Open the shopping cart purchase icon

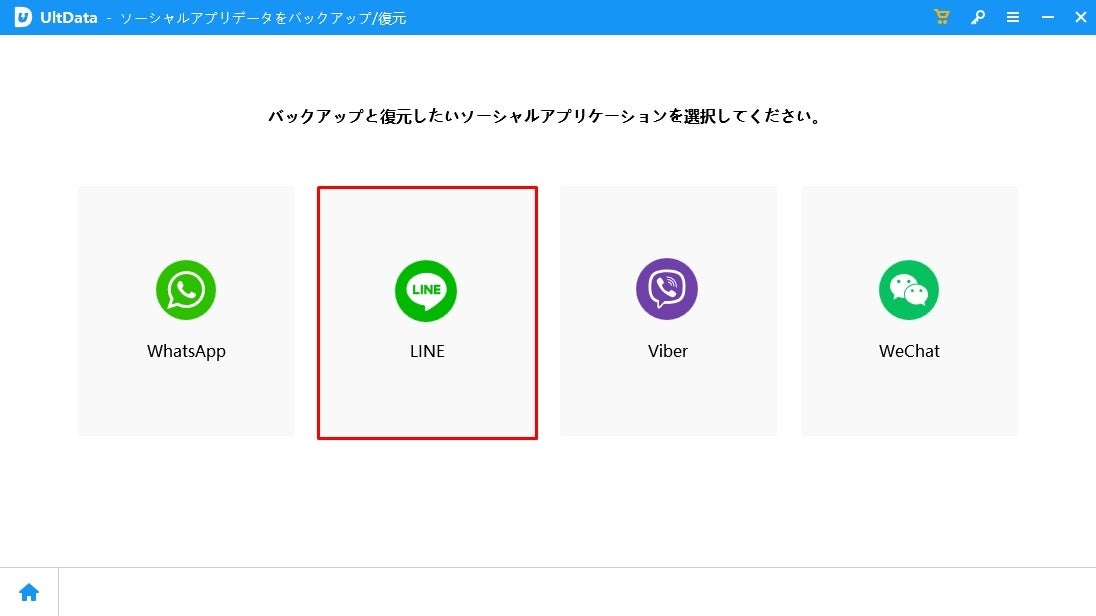click(942, 17)
